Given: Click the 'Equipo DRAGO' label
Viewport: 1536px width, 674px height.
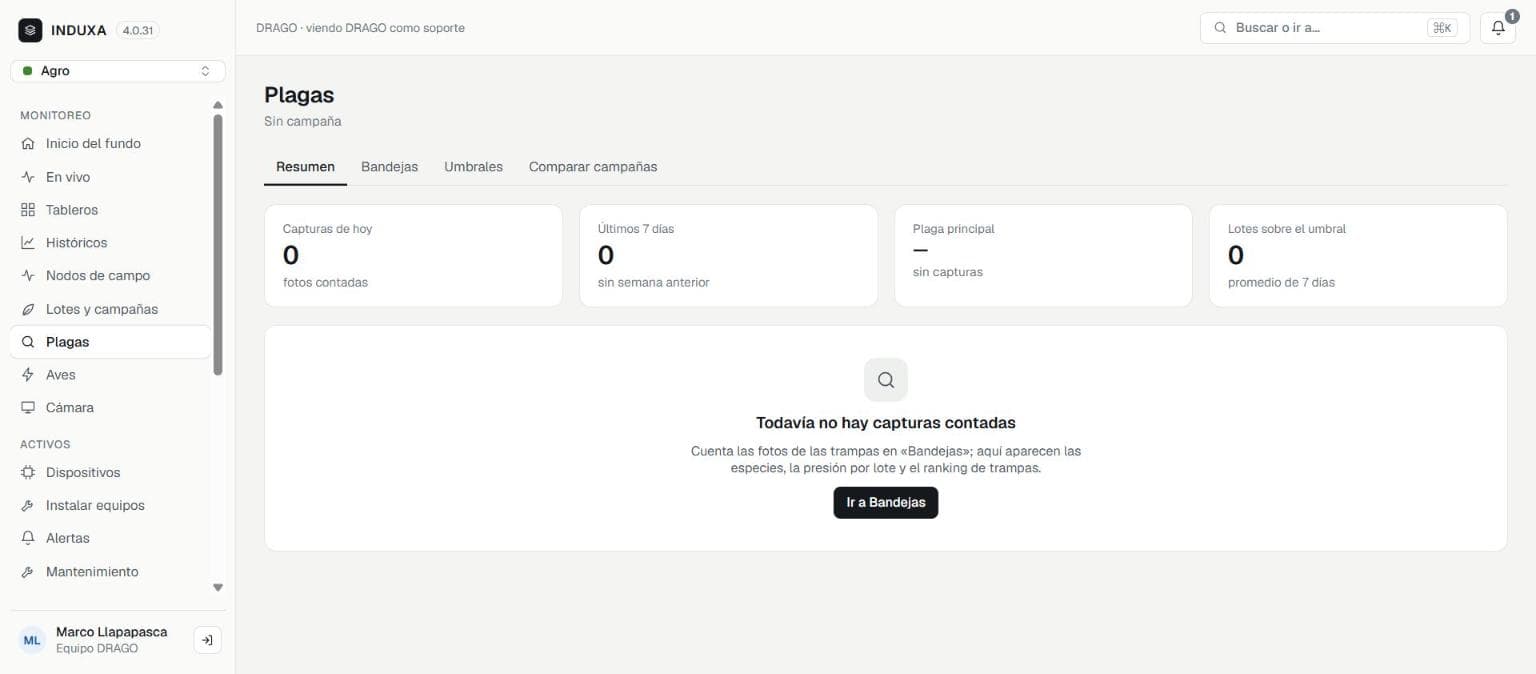Looking at the screenshot, I should coord(97,648).
